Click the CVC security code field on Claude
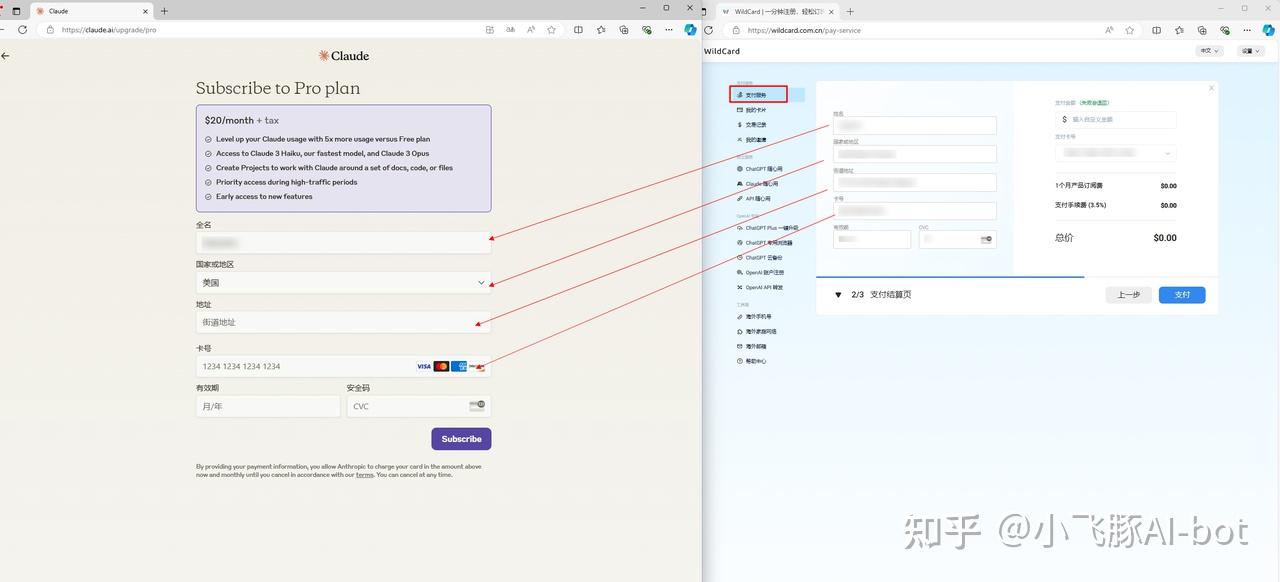 point(419,406)
